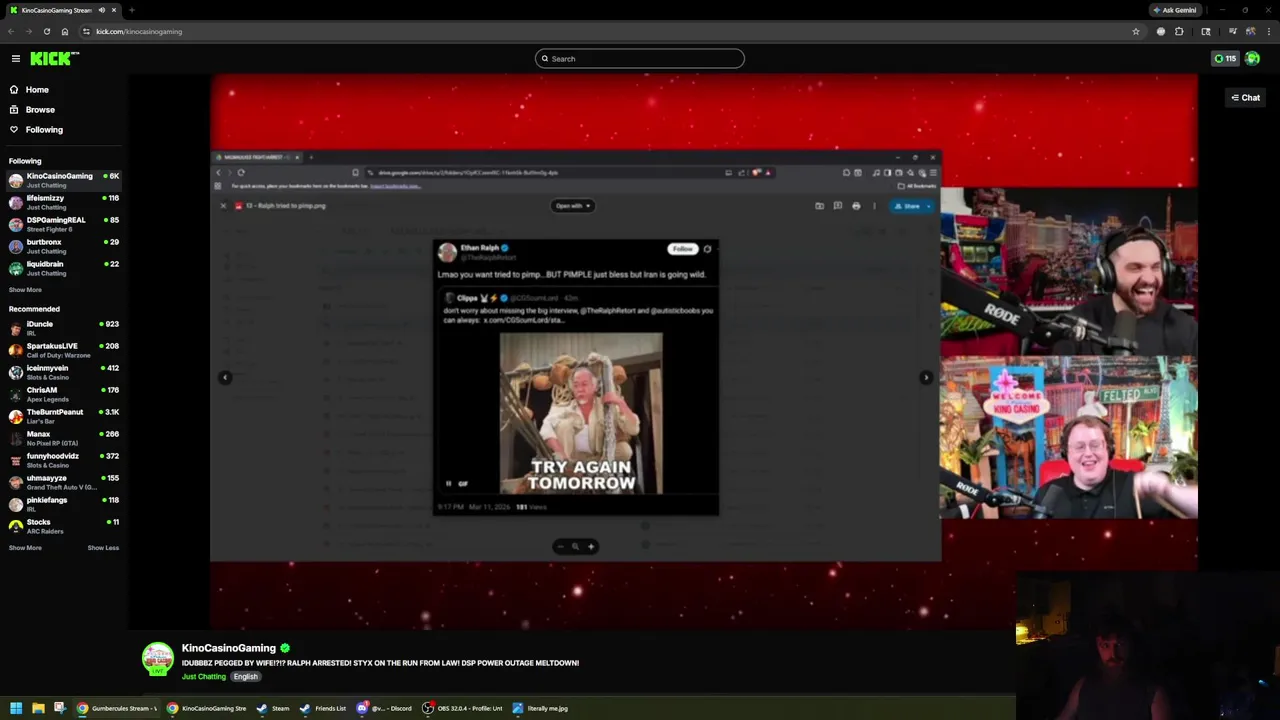Open funnyhoodvidz recommended channel
Viewport: 1280px width, 720px height.
click(63, 460)
